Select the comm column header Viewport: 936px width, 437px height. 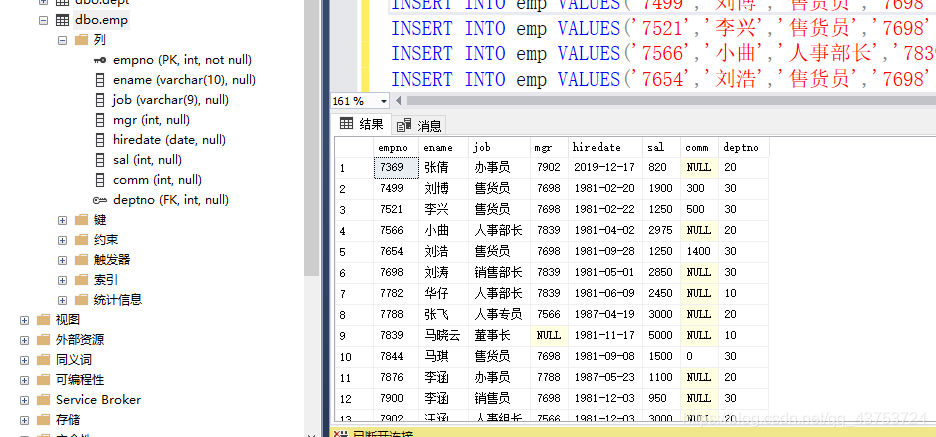(700, 147)
